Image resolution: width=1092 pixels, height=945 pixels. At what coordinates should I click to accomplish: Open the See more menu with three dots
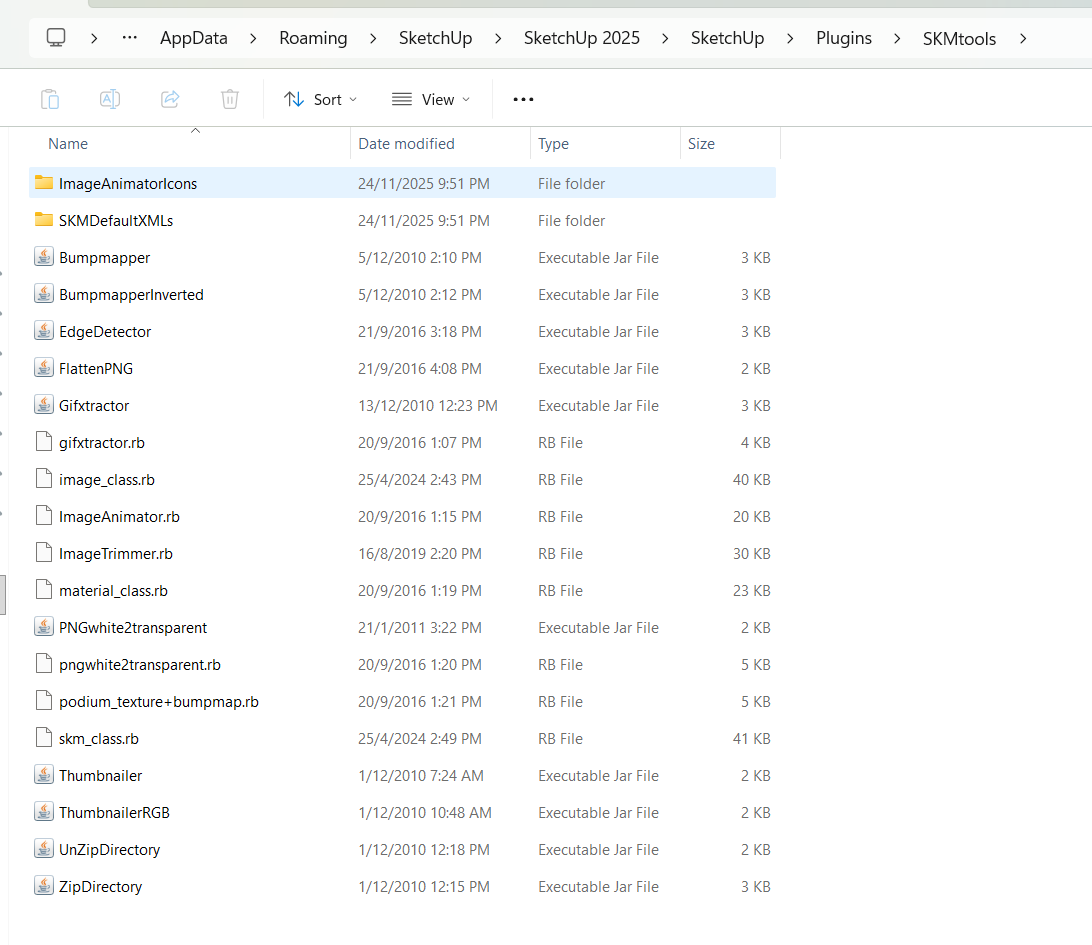click(523, 99)
